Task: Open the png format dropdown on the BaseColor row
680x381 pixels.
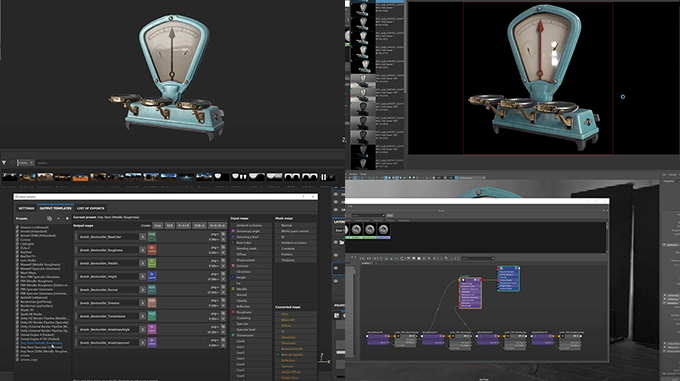Action: coord(215,234)
